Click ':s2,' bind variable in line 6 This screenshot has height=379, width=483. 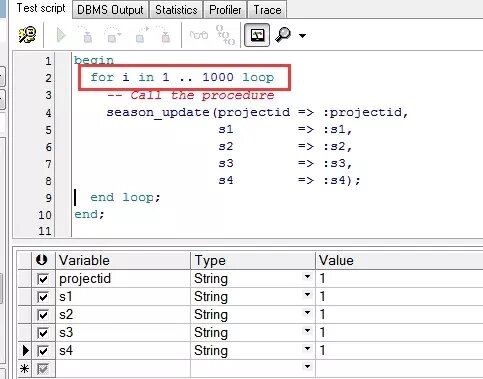pyautogui.click(x=338, y=146)
